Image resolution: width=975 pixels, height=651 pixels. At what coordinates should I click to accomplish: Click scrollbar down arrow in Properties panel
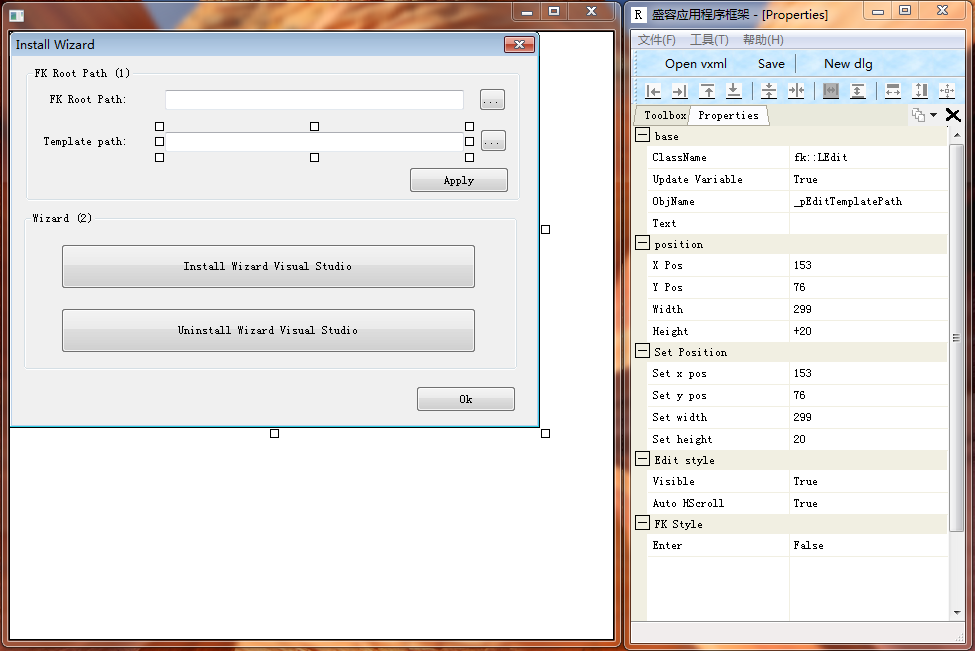tap(956, 612)
